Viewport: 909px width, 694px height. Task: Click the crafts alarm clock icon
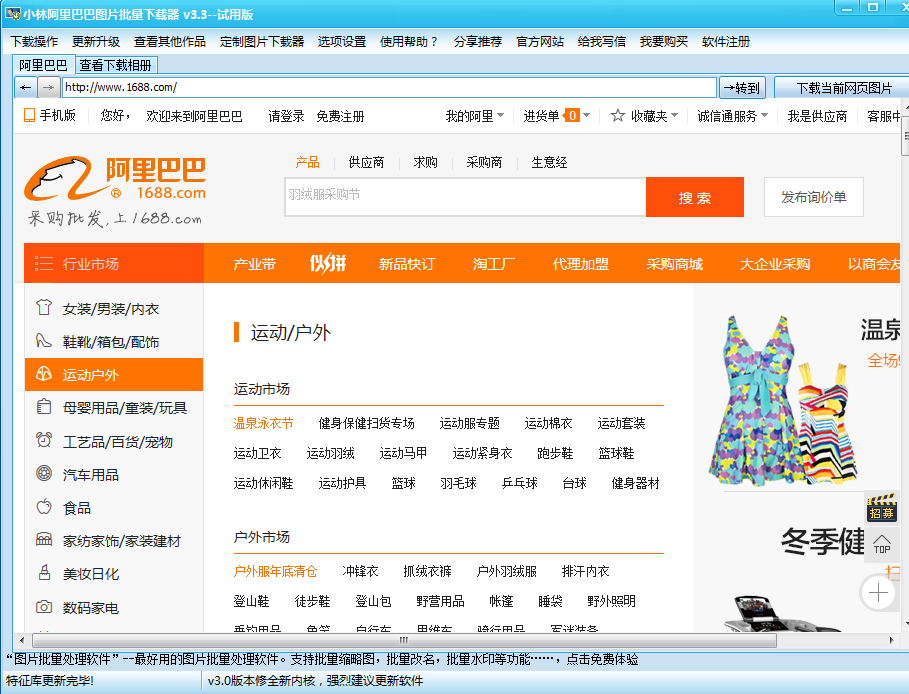pyautogui.click(x=44, y=440)
